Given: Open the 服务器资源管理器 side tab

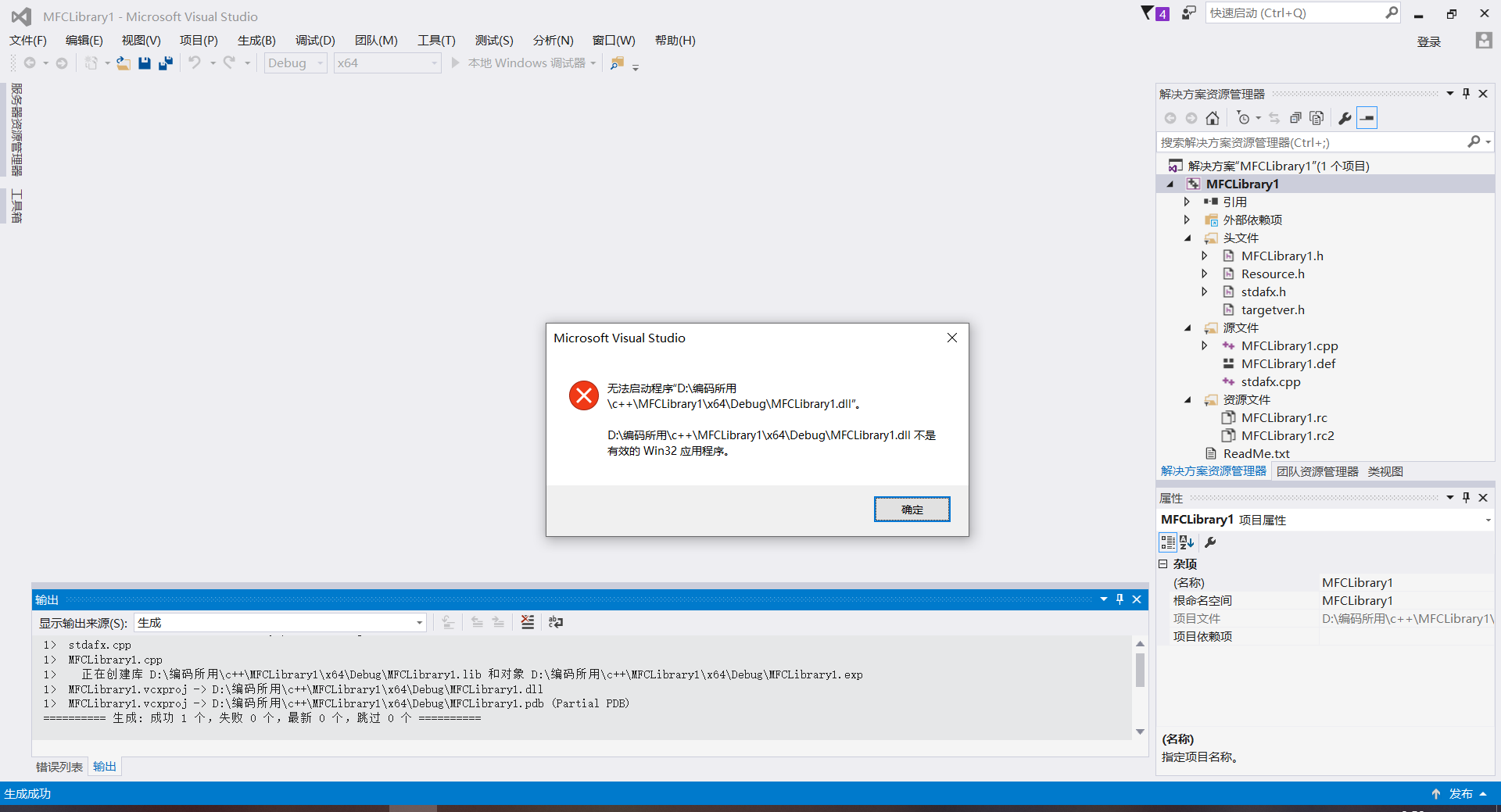Looking at the screenshot, I should tap(16, 130).
